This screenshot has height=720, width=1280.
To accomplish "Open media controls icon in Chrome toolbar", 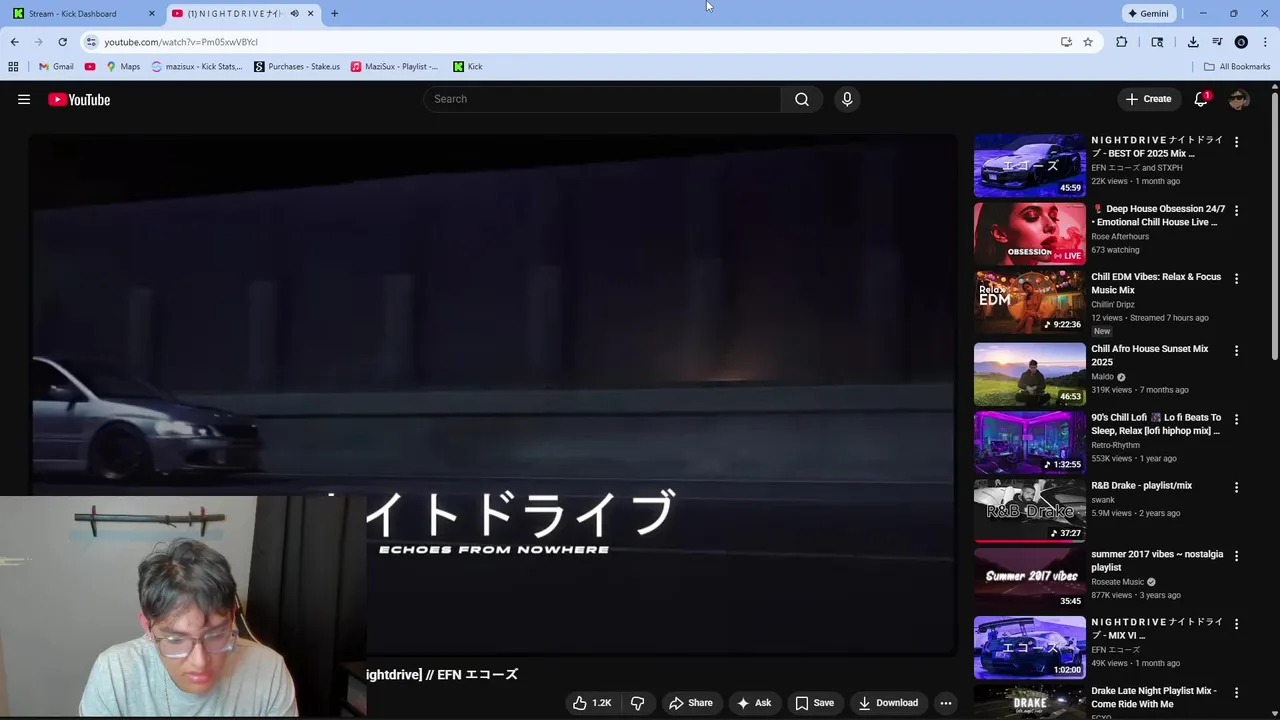I will coord(1217,42).
